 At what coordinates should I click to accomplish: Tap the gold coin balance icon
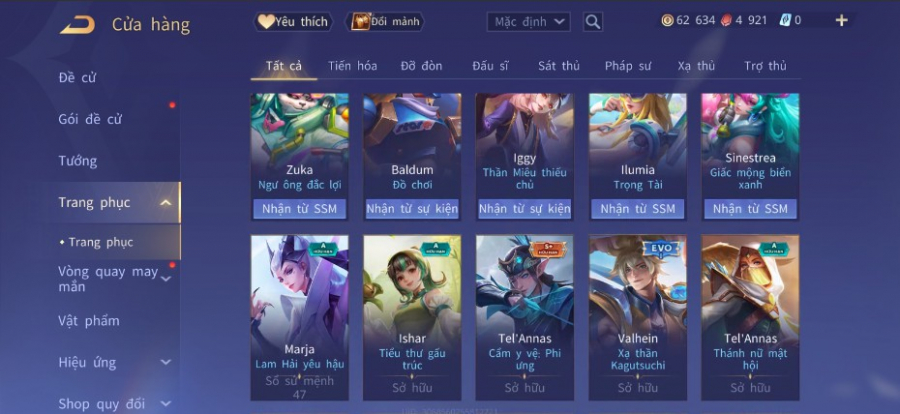coord(667,21)
